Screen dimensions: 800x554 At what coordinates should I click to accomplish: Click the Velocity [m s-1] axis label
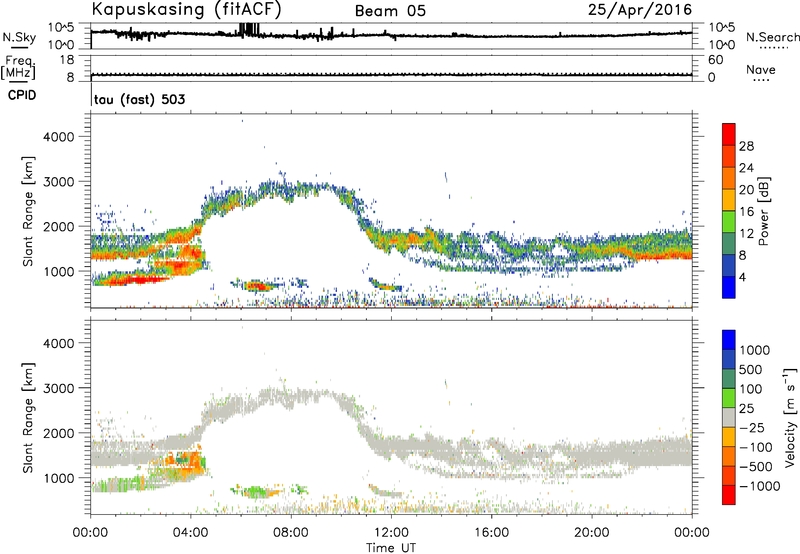click(x=790, y=417)
